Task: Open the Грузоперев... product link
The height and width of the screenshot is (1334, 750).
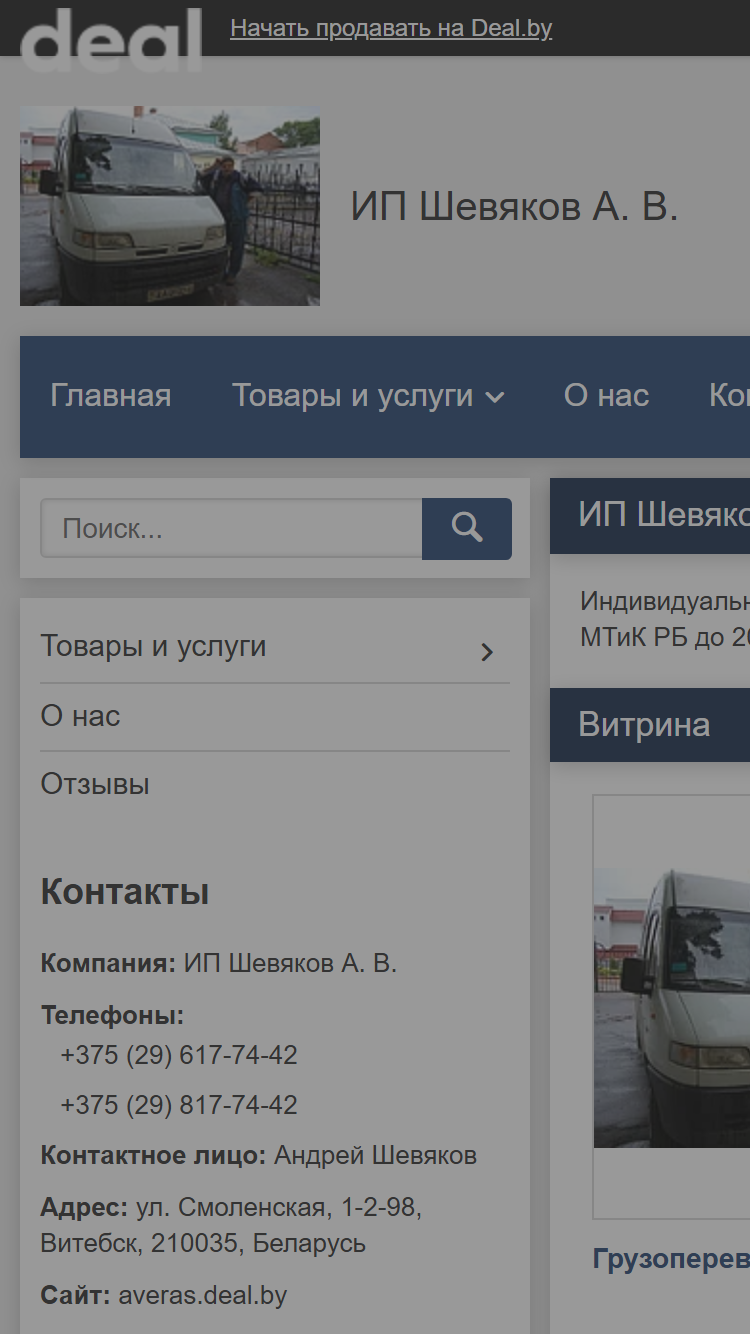Action: [671, 1258]
